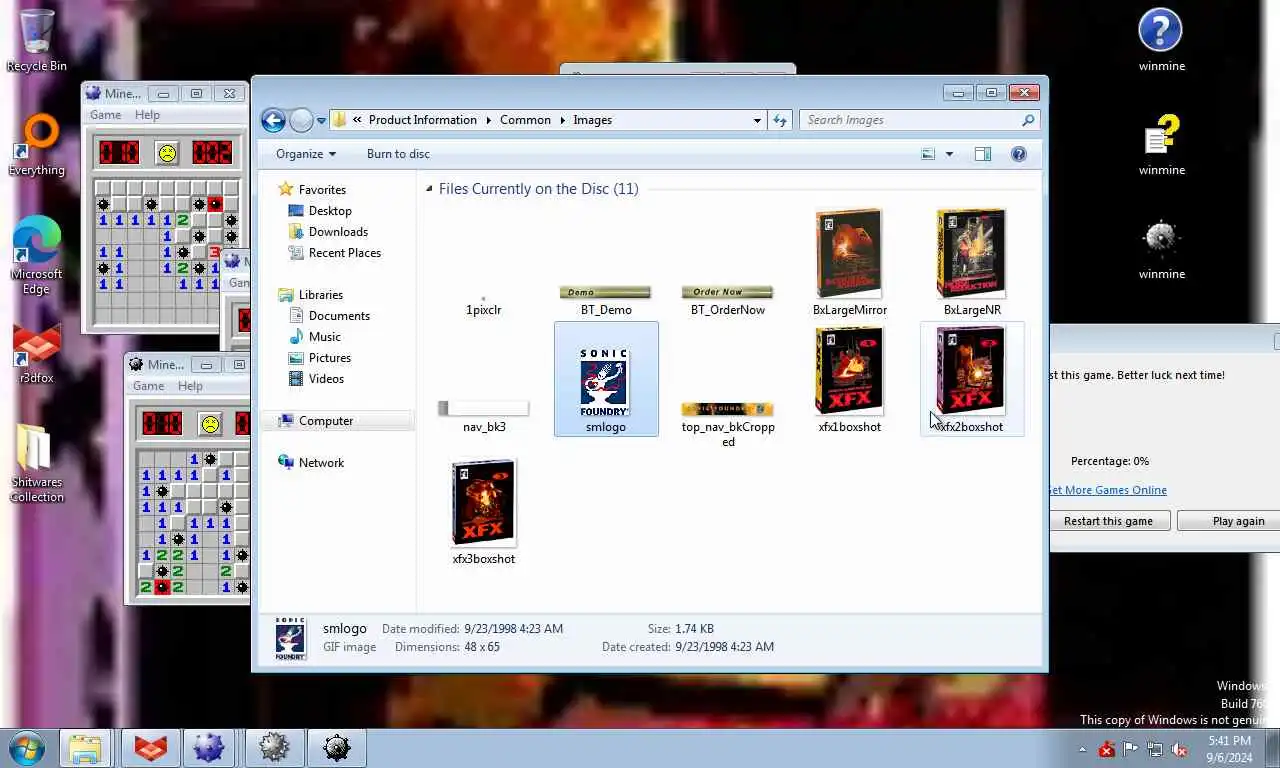Open Explorer help button
Viewport: 1280px width, 768px height.
click(1019, 154)
